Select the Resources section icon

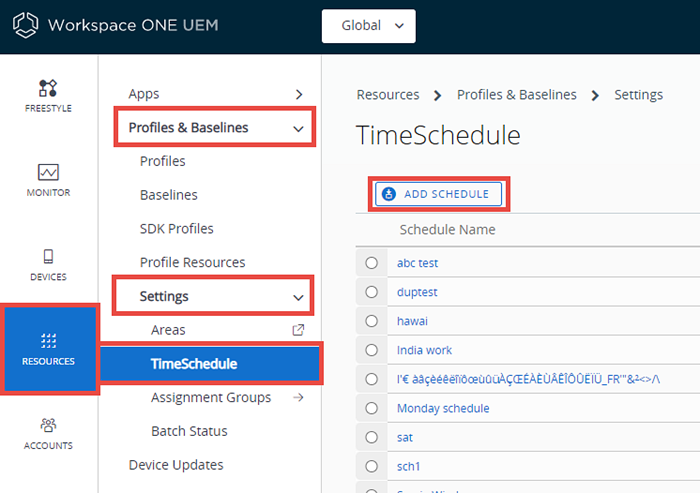tap(49, 341)
